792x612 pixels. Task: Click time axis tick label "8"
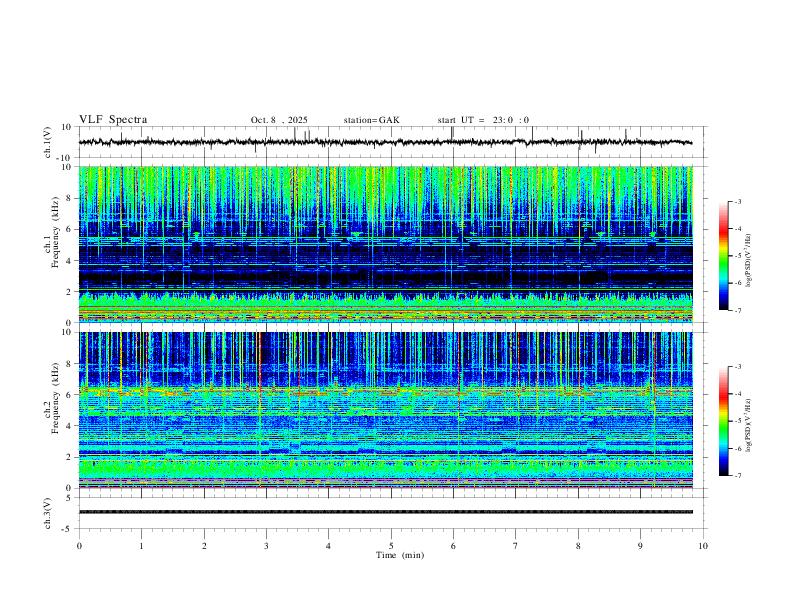coord(578,546)
